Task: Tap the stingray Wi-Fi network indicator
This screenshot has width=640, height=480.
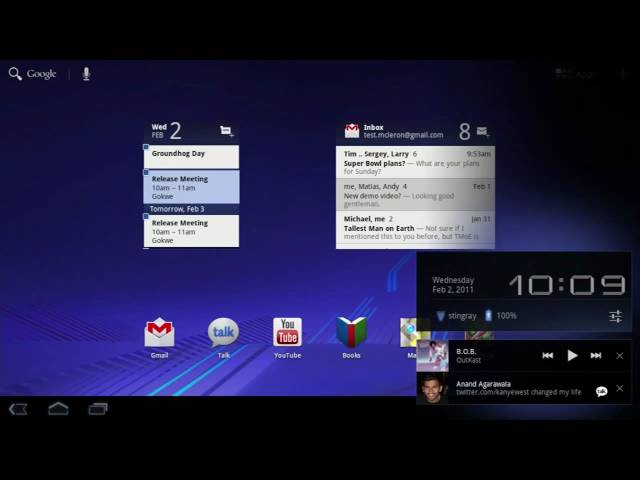Action: pos(456,316)
